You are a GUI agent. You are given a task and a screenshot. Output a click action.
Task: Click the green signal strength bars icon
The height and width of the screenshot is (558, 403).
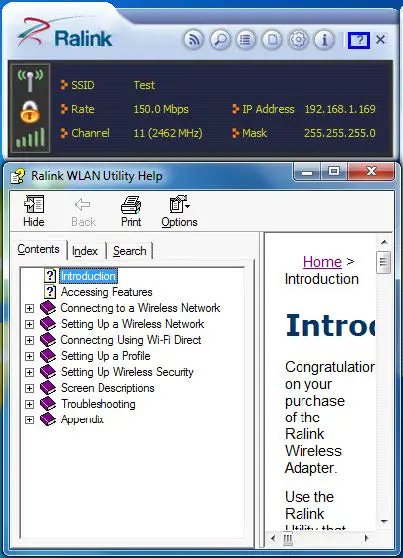(30, 137)
